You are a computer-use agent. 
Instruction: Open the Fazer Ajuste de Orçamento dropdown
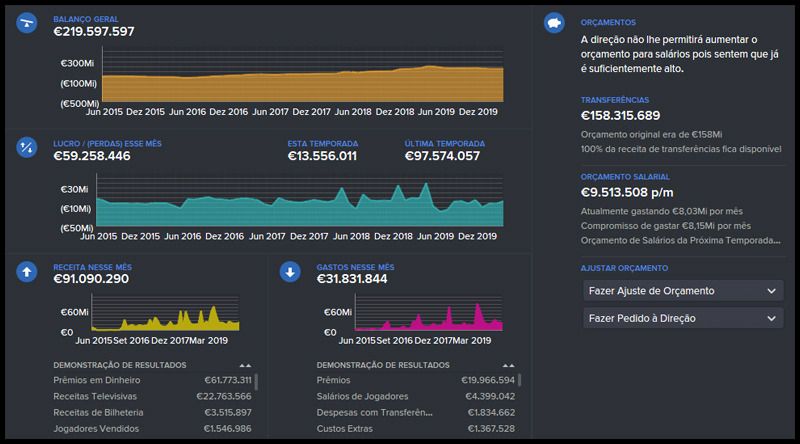coord(682,290)
